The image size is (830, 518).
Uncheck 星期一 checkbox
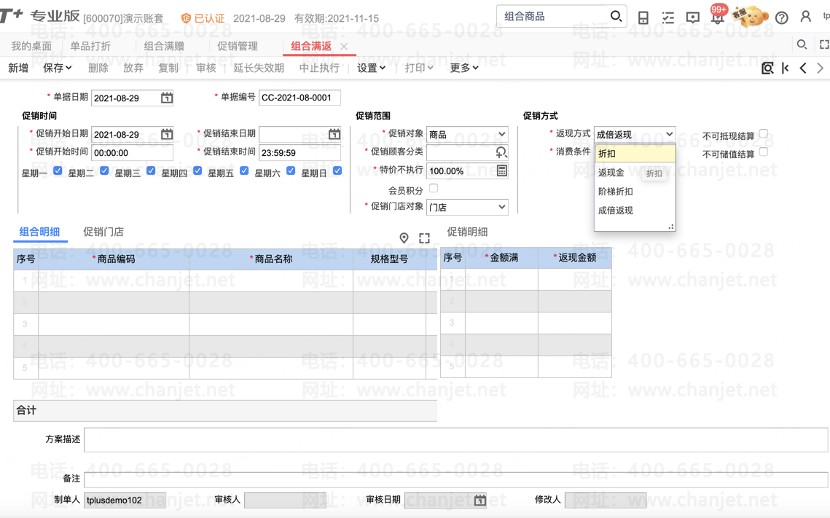tap(58, 170)
